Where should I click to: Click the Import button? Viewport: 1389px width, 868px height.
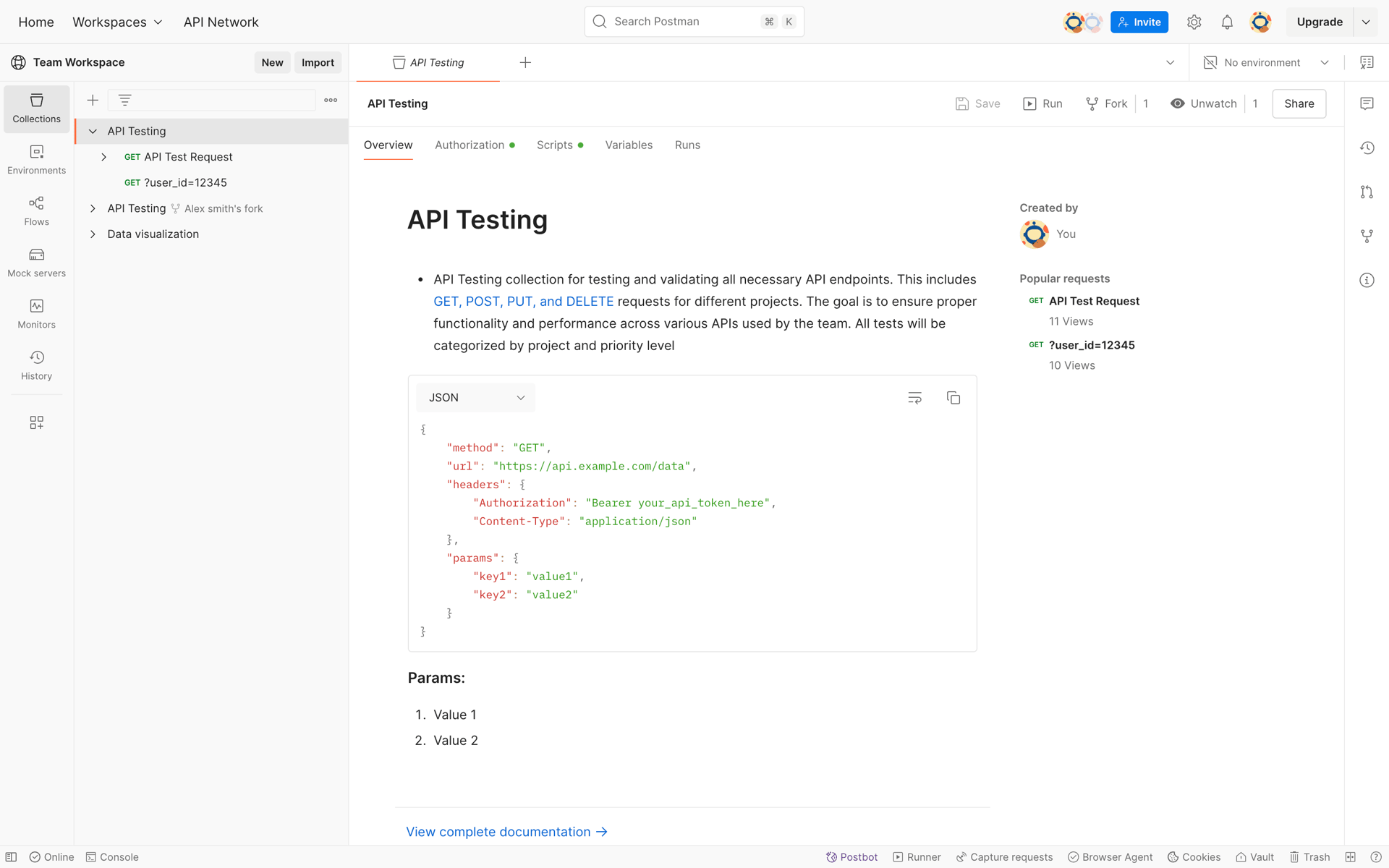pyautogui.click(x=318, y=63)
